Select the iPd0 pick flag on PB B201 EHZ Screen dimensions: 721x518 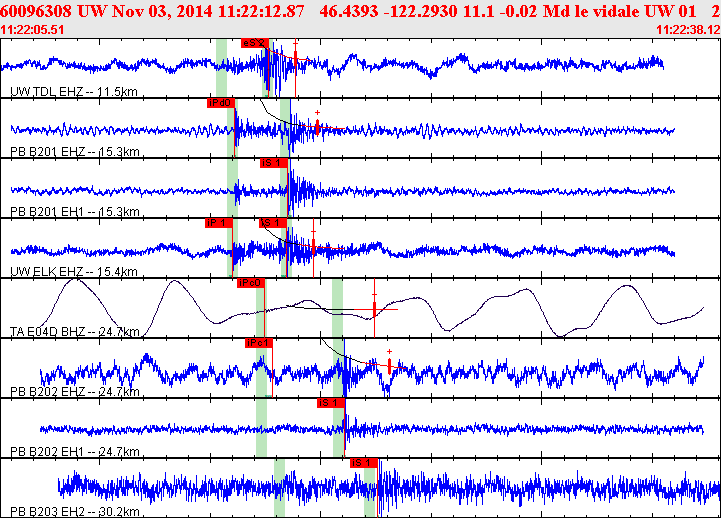[220, 103]
